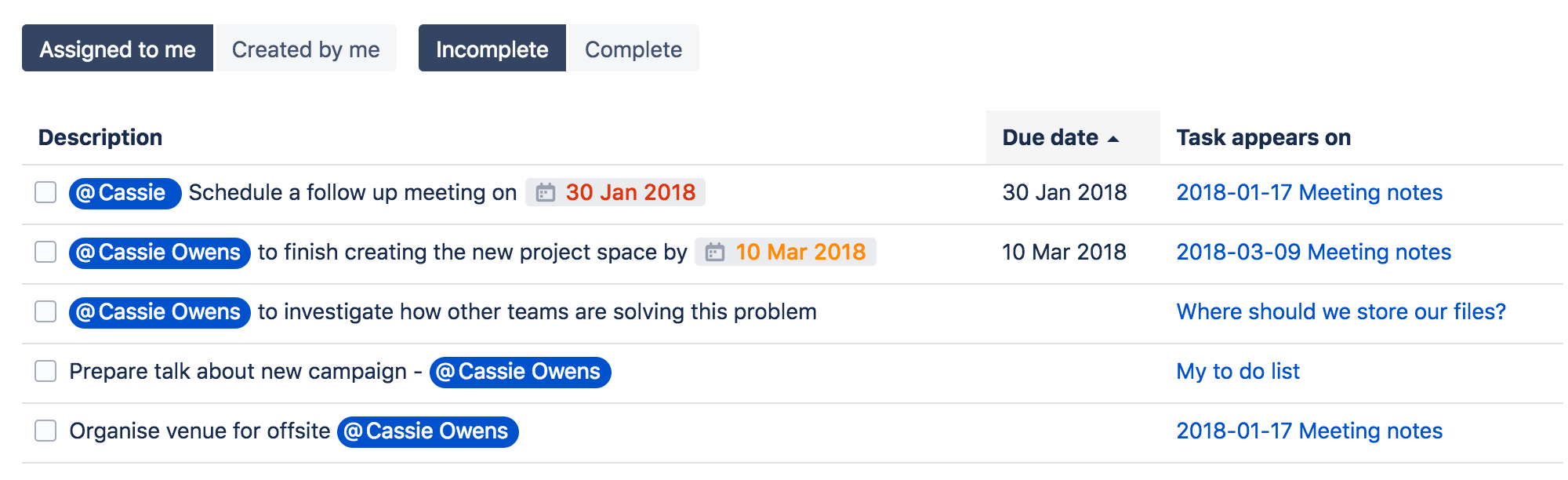Click the @Cassie Owens mention in 'Prepare talk' task

click(x=521, y=372)
